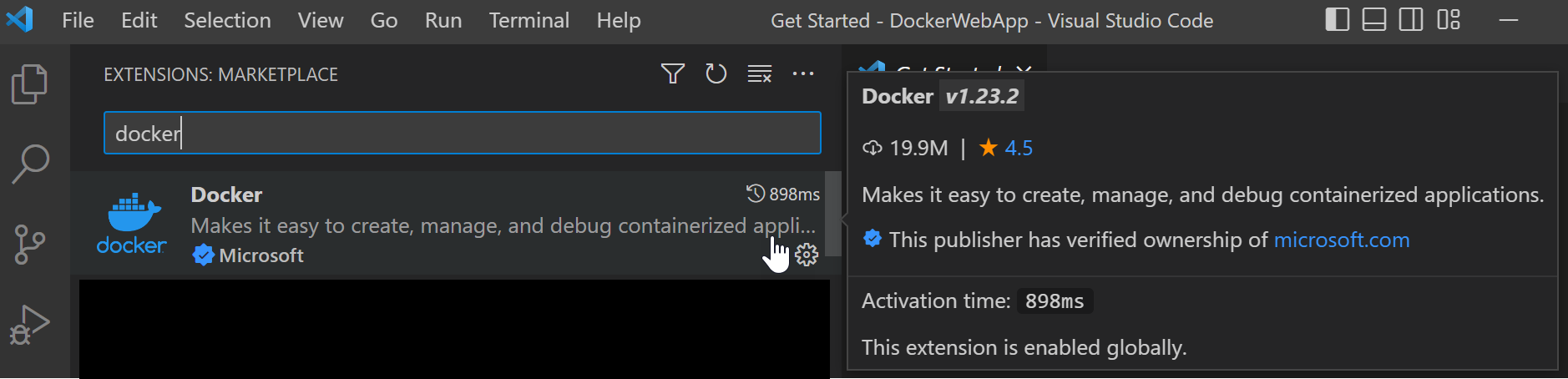Follow the microsoft.com link

pos(1341,240)
